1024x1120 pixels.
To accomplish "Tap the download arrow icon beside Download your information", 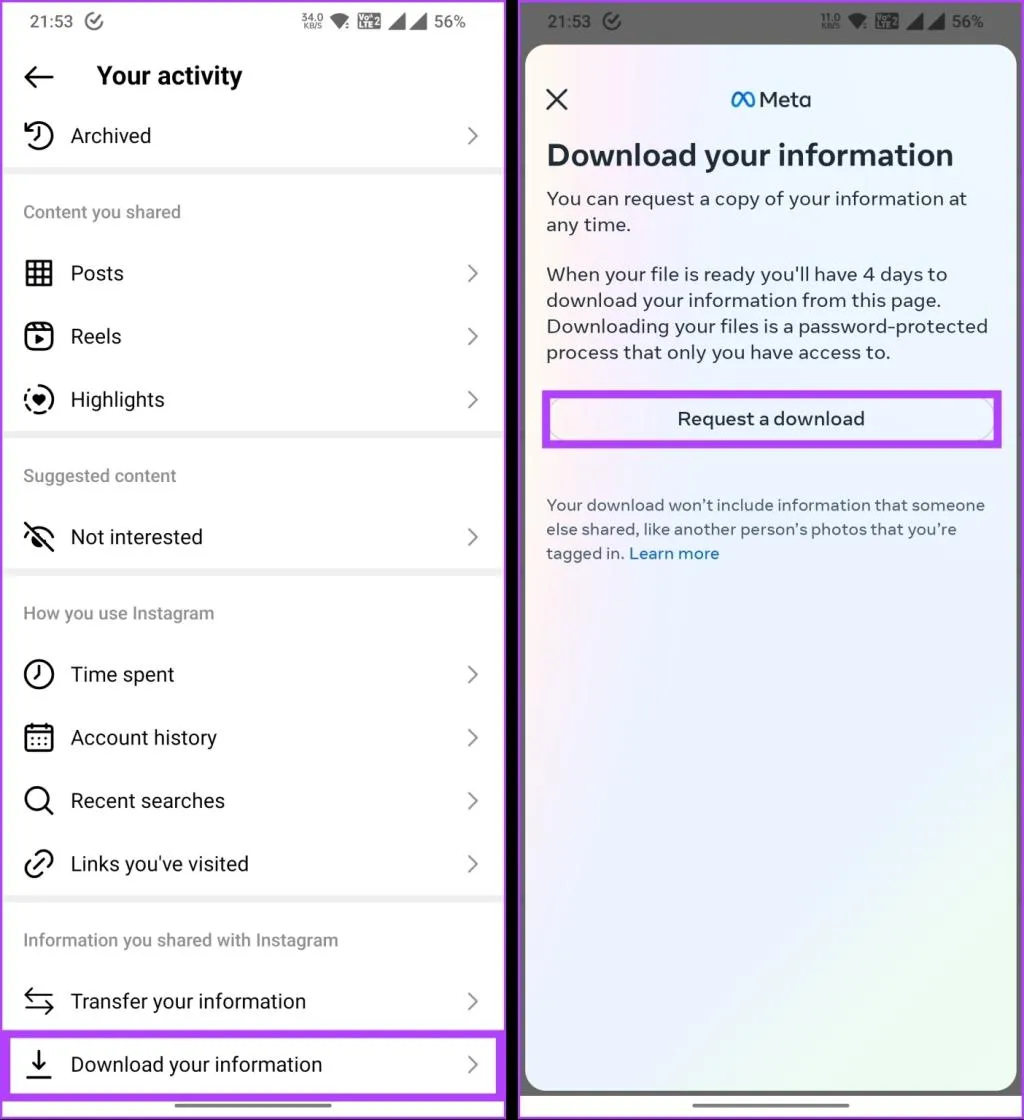I will pos(38,1066).
